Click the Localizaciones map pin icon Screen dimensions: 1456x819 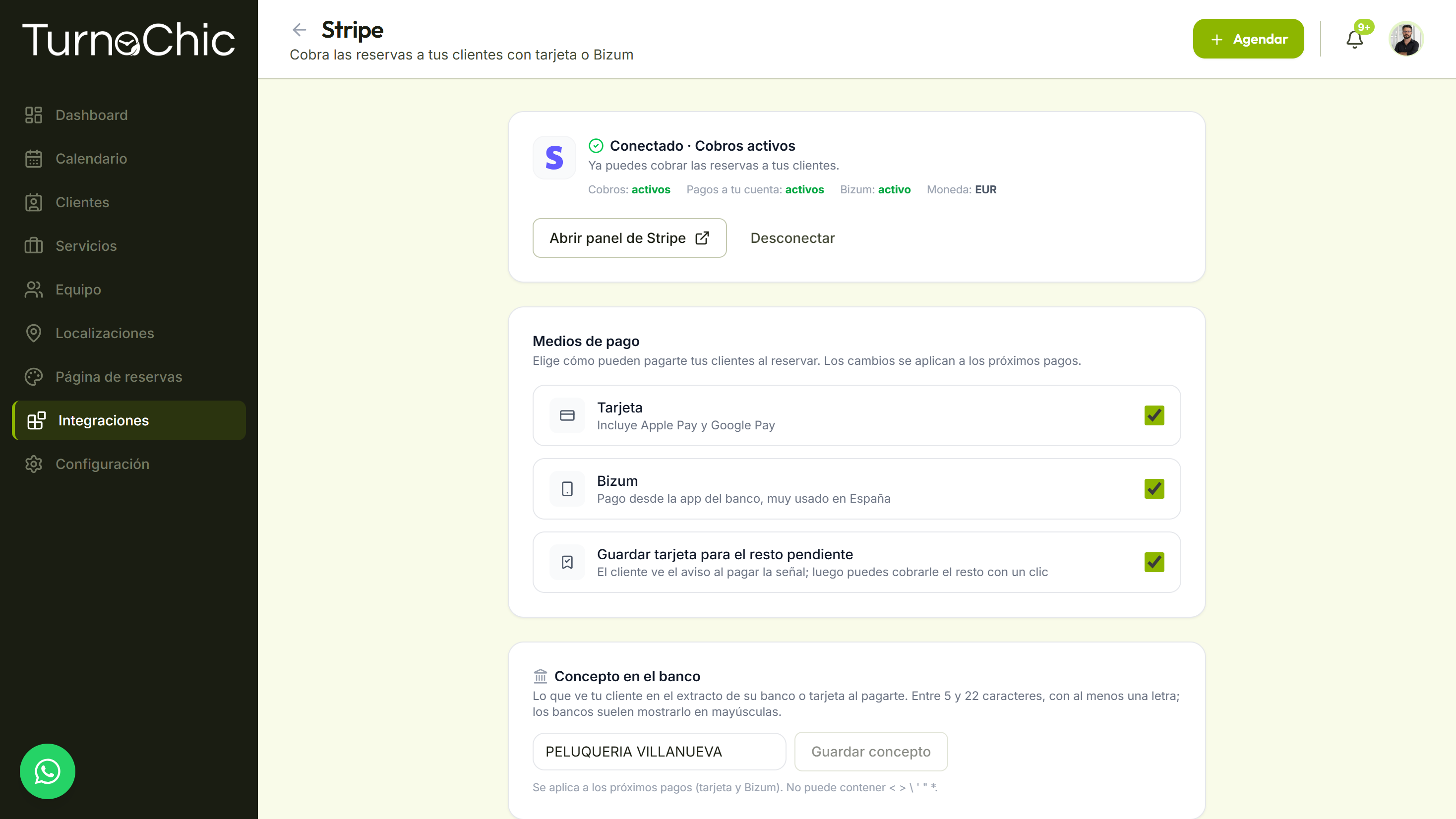tap(34, 333)
